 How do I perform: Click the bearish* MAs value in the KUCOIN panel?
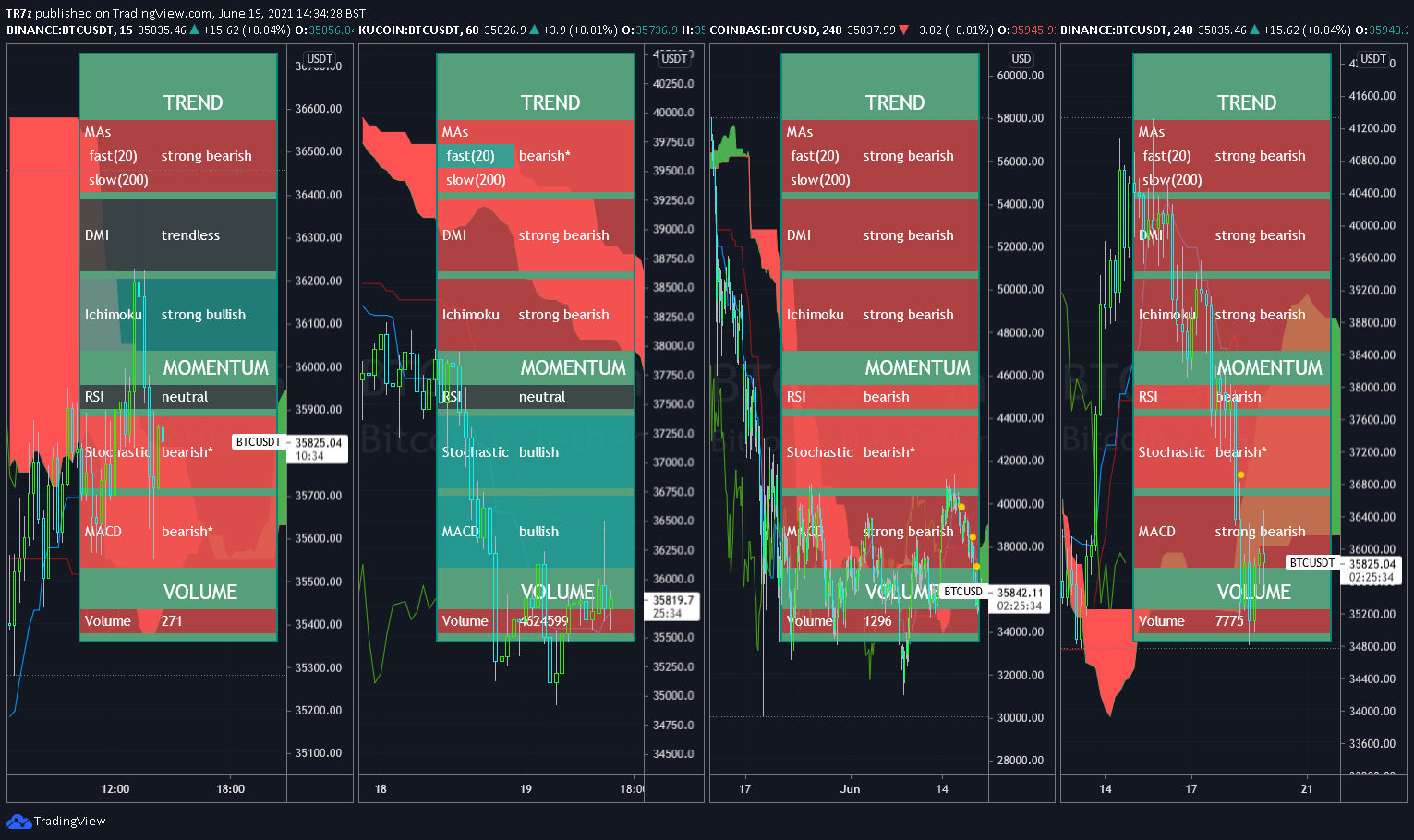545,156
